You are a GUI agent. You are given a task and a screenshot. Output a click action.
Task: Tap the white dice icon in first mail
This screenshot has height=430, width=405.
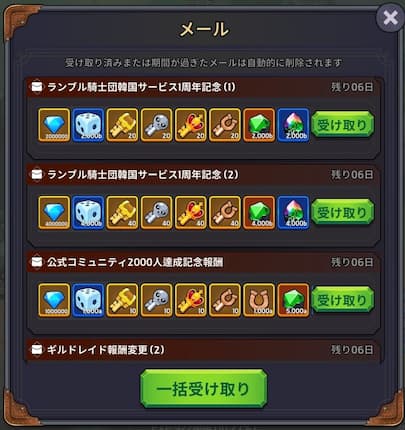(x=88, y=125)
